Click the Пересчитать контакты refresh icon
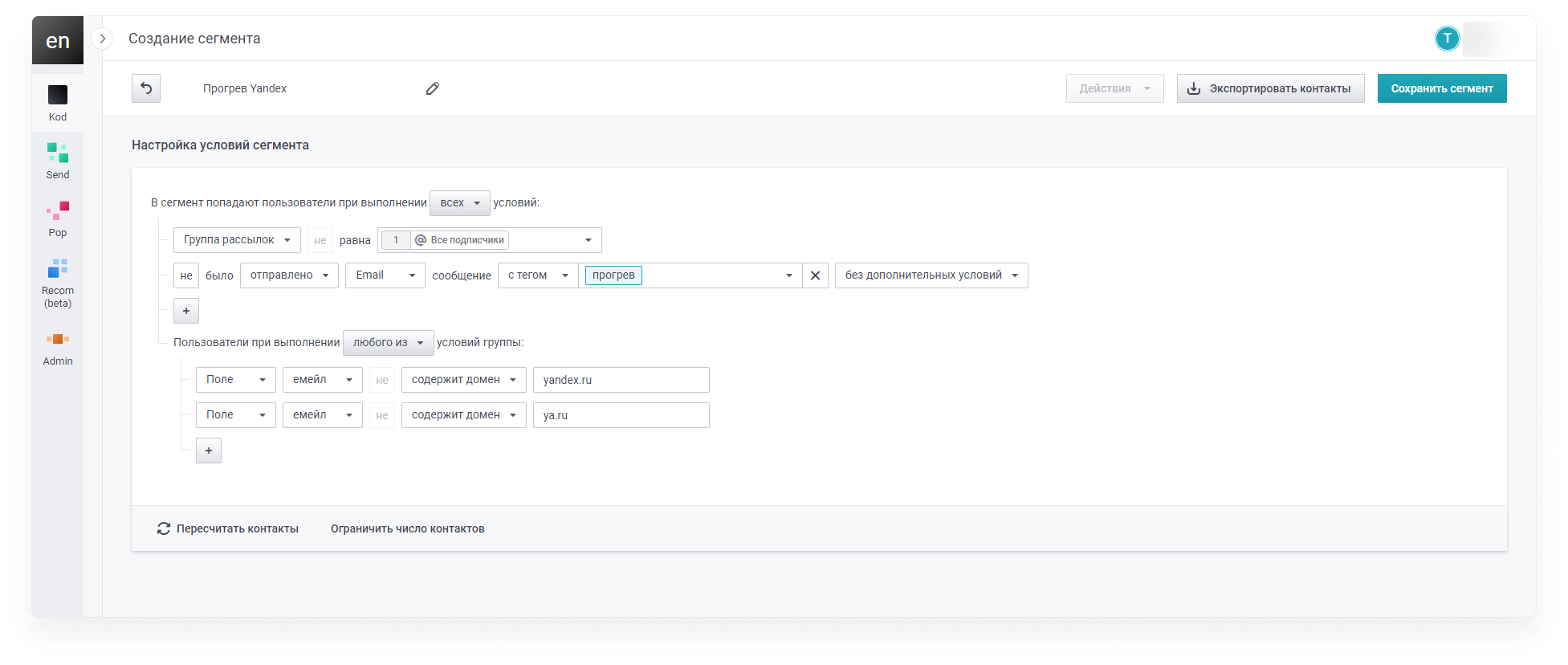 click(164, 528)
